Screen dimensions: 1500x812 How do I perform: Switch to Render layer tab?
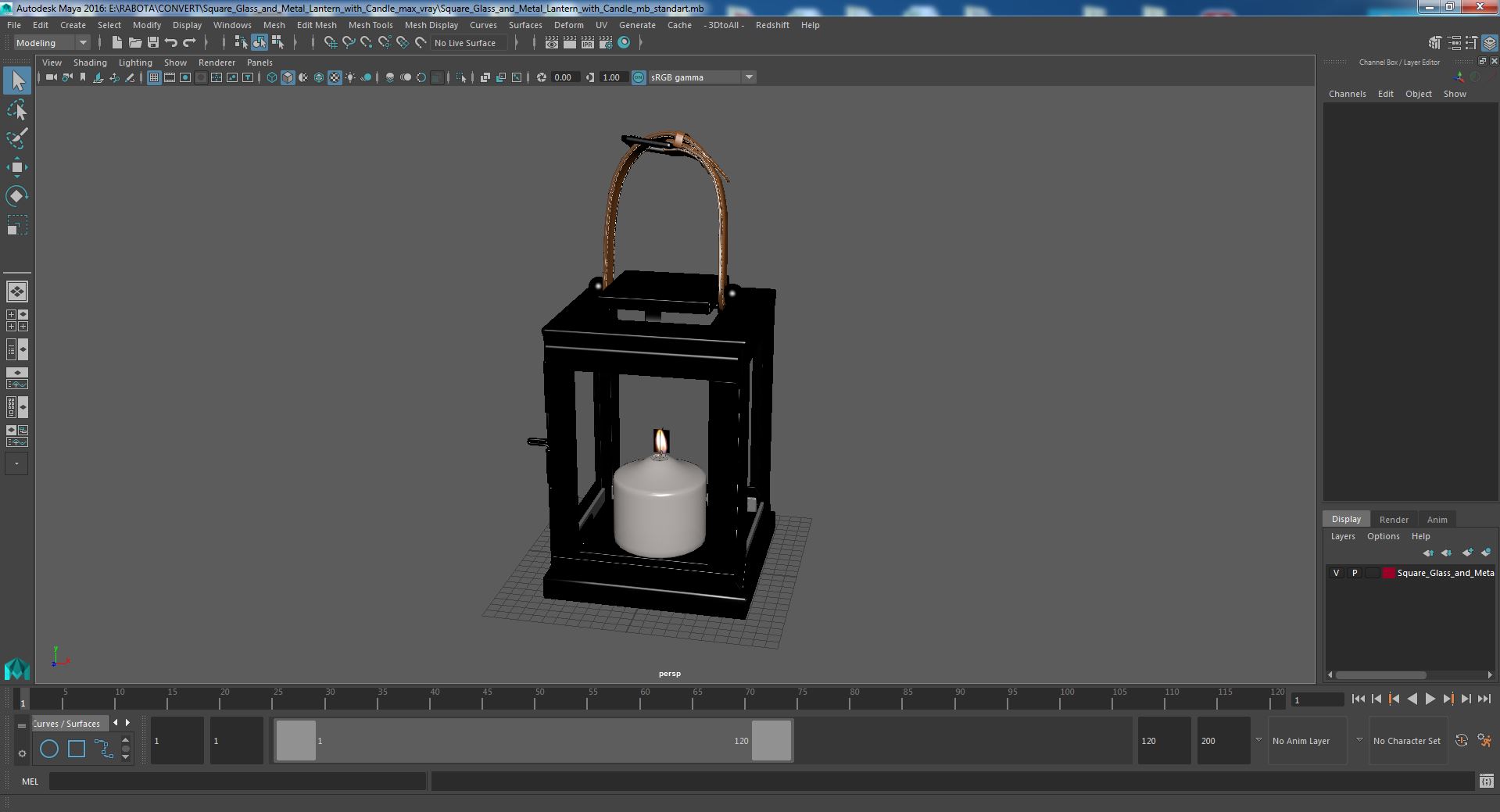pyautogui.click(x=1394, y=519)
